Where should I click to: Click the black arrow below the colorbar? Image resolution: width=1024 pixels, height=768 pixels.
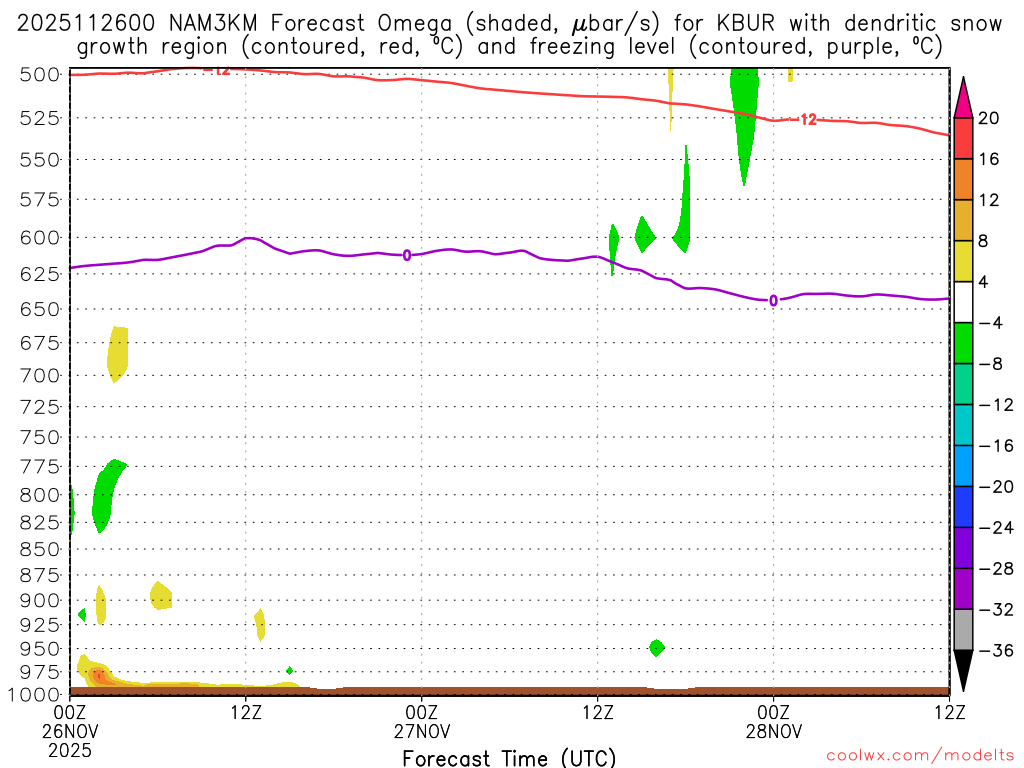(963, 671)
